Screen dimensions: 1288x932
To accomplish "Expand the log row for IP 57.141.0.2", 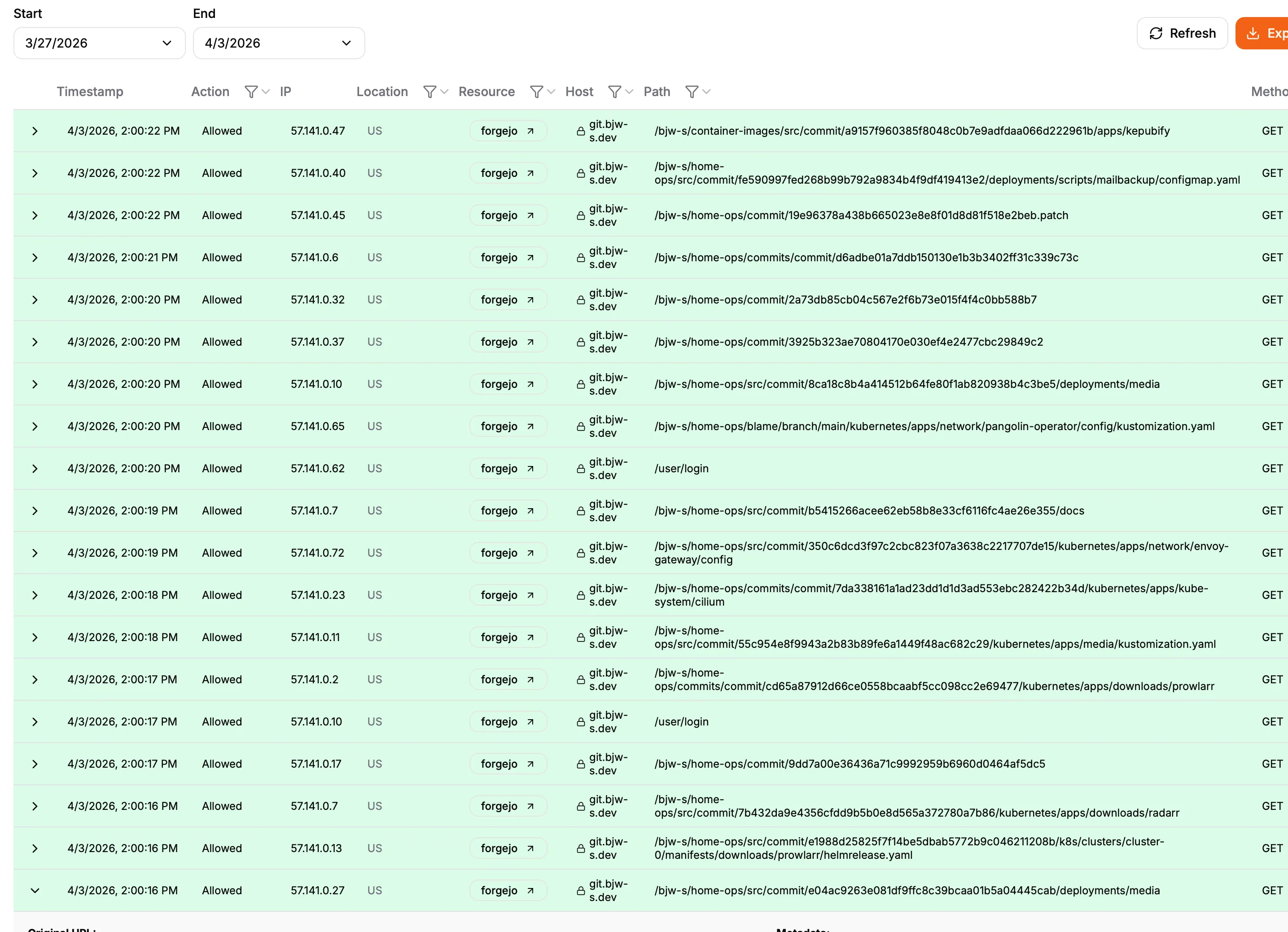I will point(35,680).
